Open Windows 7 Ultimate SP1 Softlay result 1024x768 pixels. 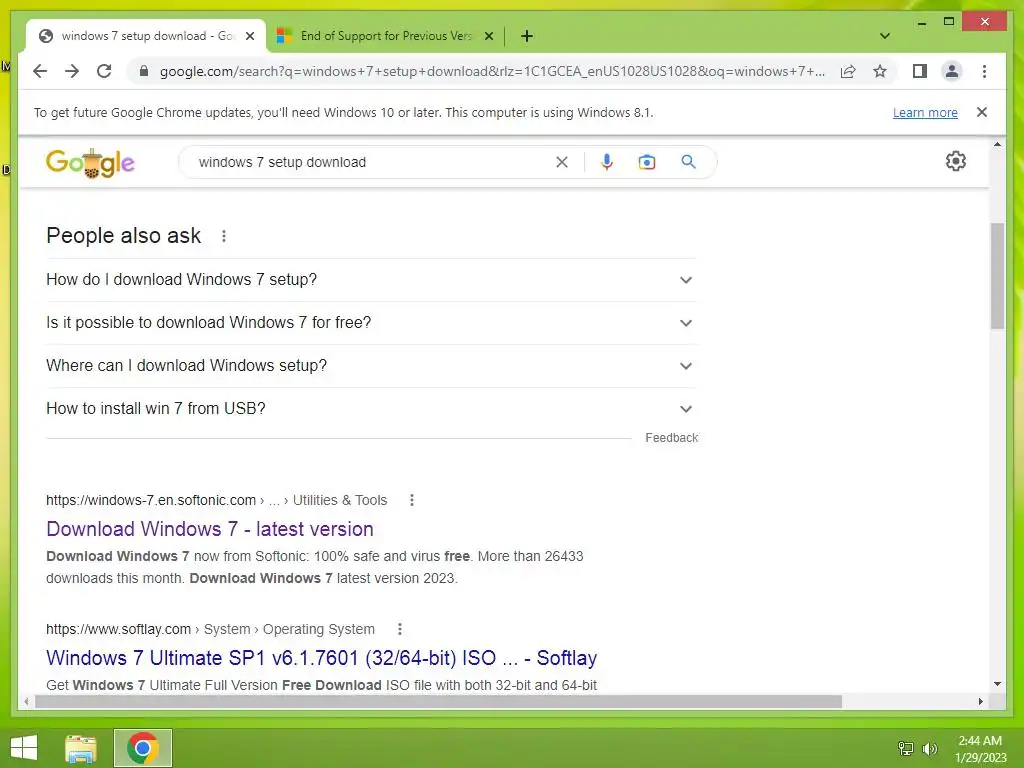tap(321, 658)
